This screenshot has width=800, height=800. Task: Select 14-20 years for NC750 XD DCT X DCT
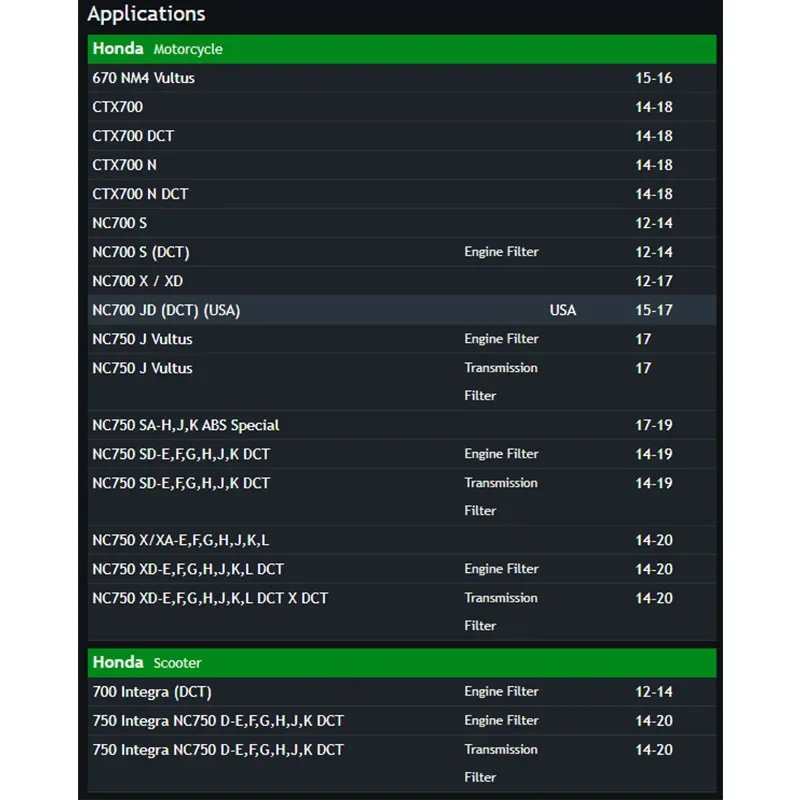tap(654, 598)
